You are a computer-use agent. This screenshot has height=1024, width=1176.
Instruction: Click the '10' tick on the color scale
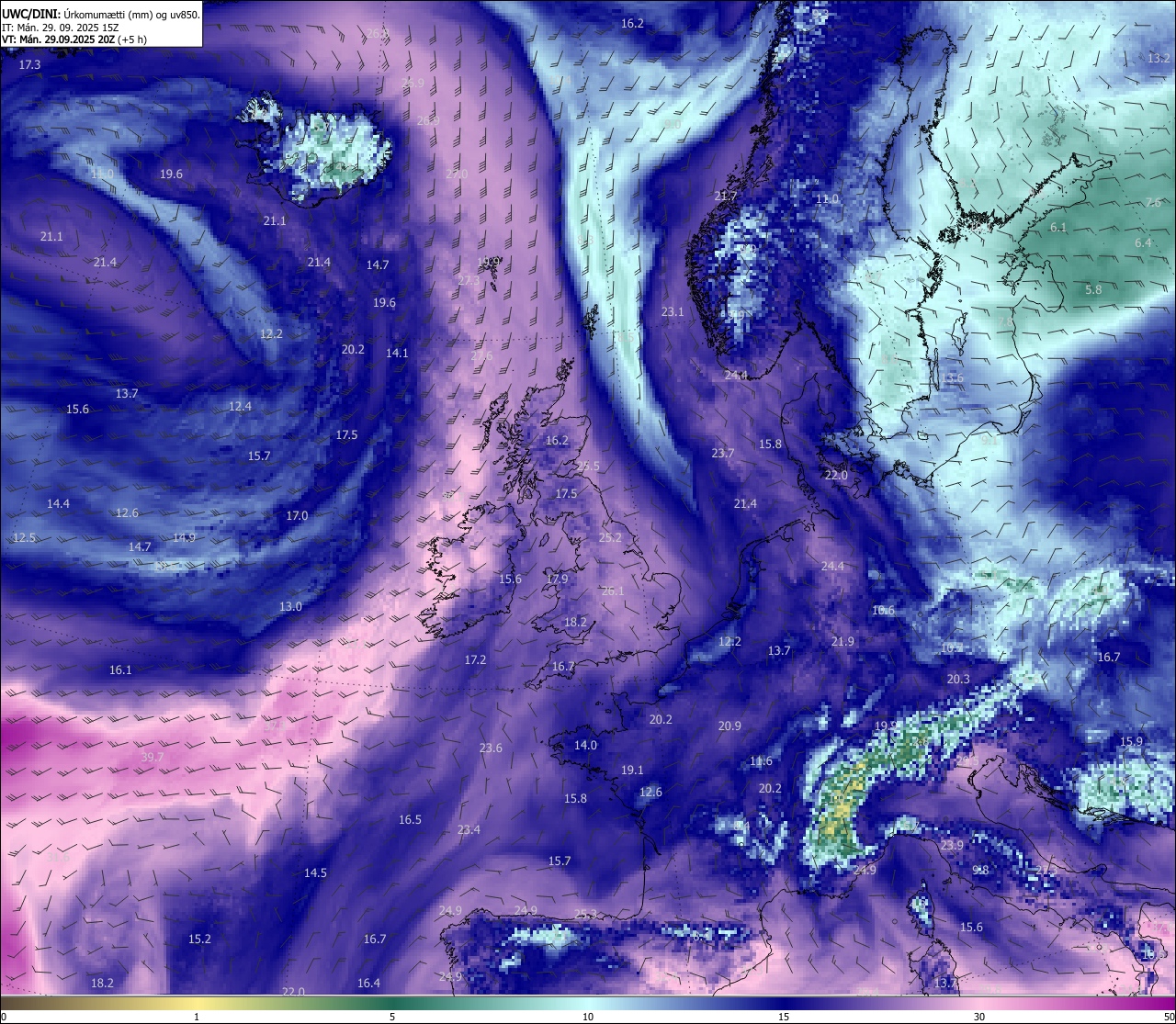tap(588, 1017)
